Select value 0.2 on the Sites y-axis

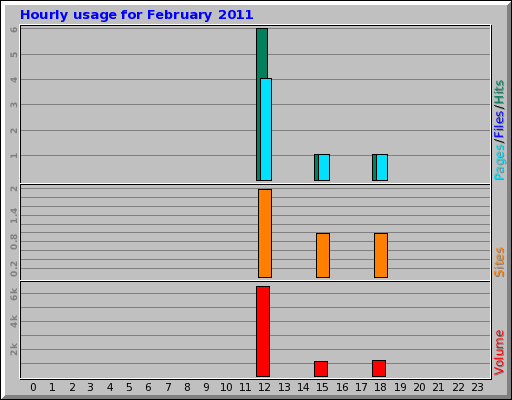point(14,269)
